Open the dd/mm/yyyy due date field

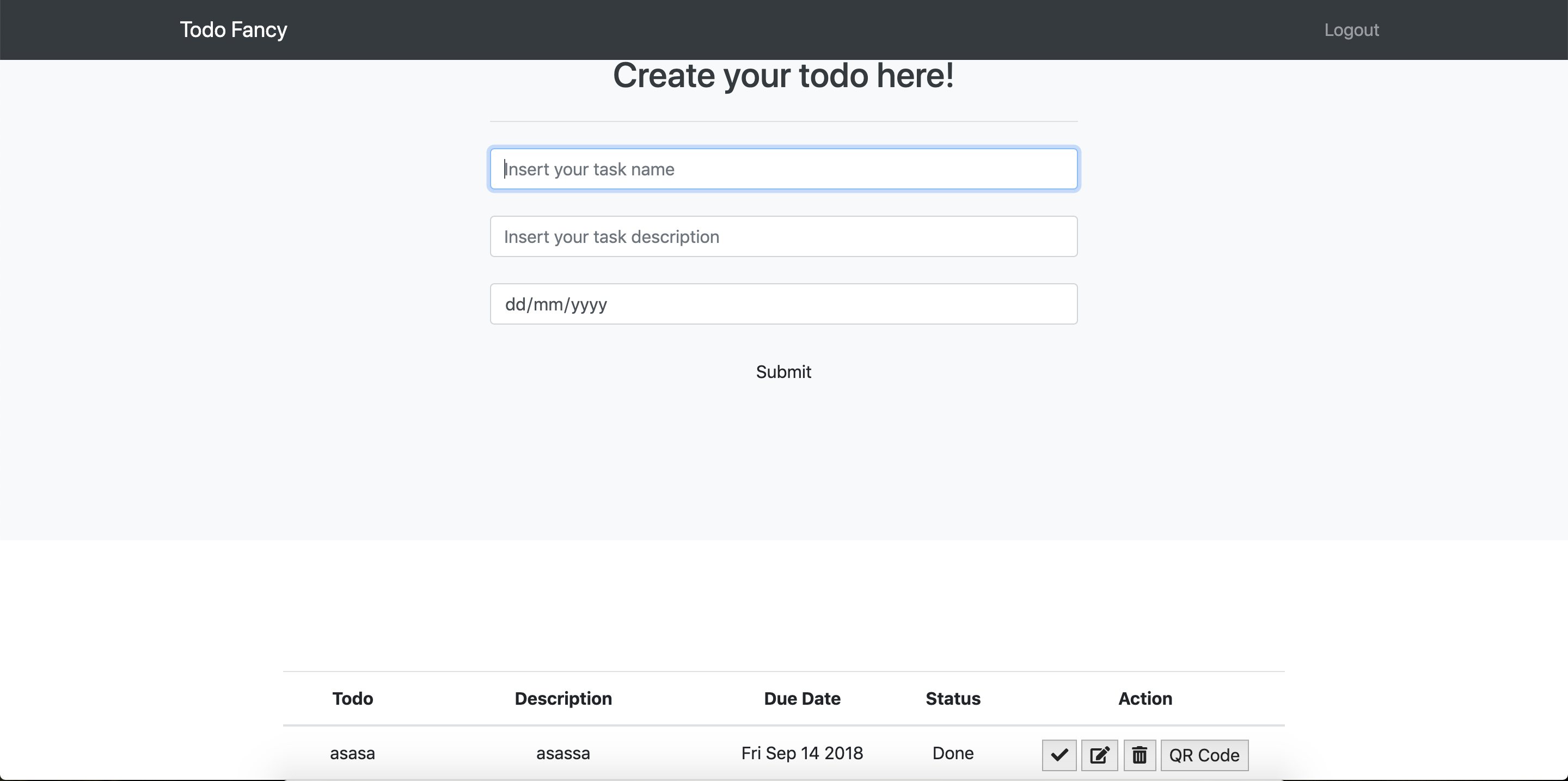[783, 304]
